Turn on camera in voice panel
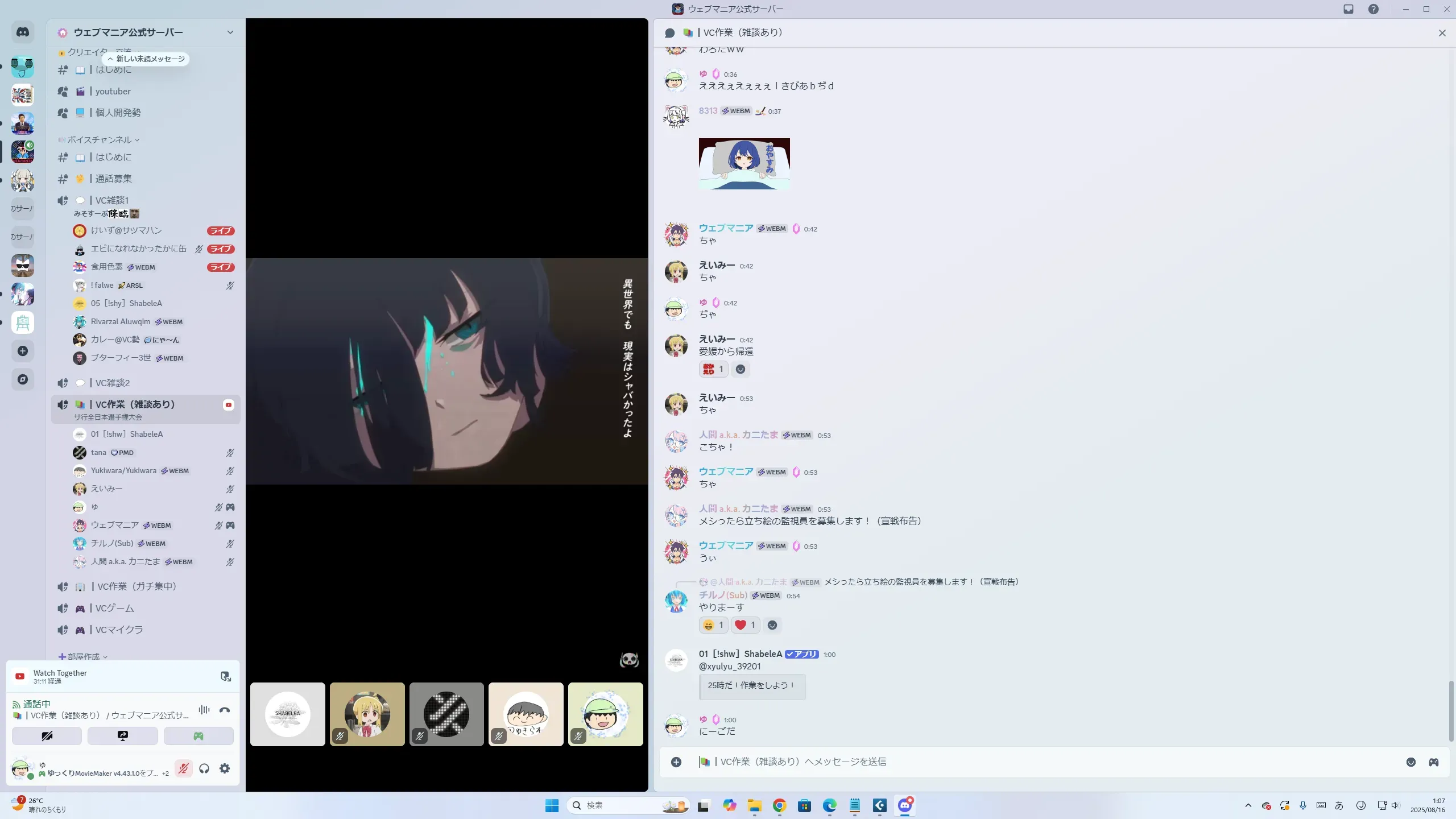The image size is (1456, 819). coord(47,736)
